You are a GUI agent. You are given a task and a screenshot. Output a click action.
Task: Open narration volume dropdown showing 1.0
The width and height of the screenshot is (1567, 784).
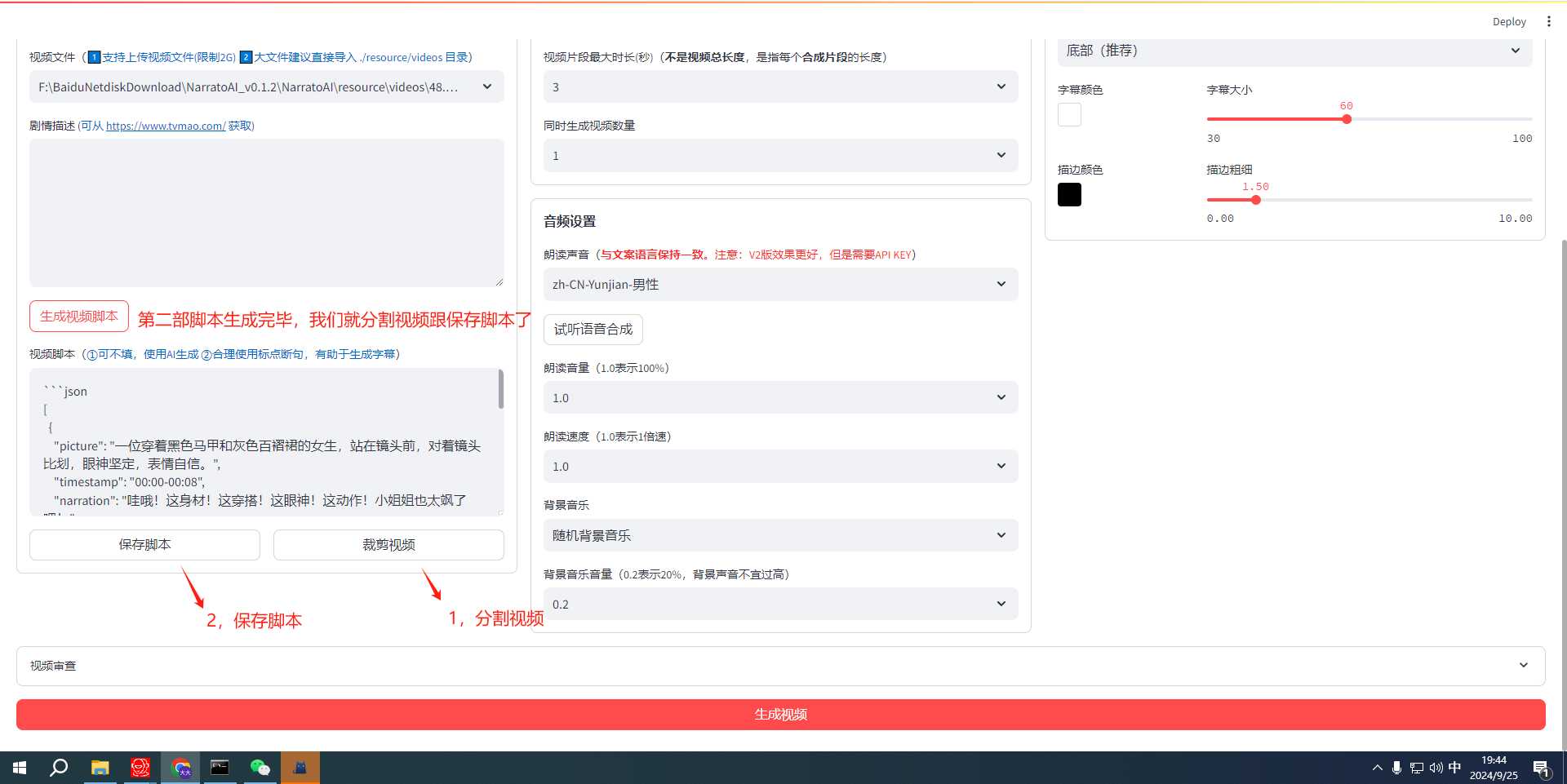pos(780,397)
